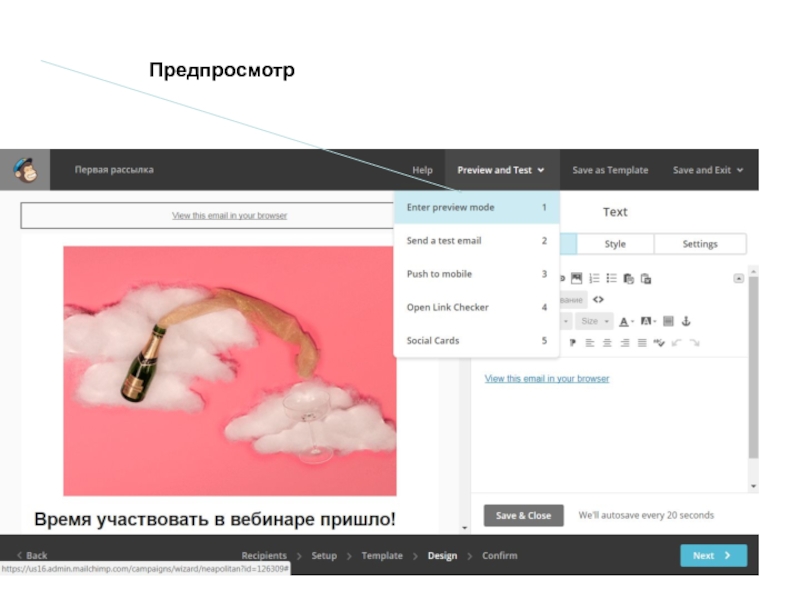
Task: Open the Preview and Test dropdown
Action: (x=502, y=170)
